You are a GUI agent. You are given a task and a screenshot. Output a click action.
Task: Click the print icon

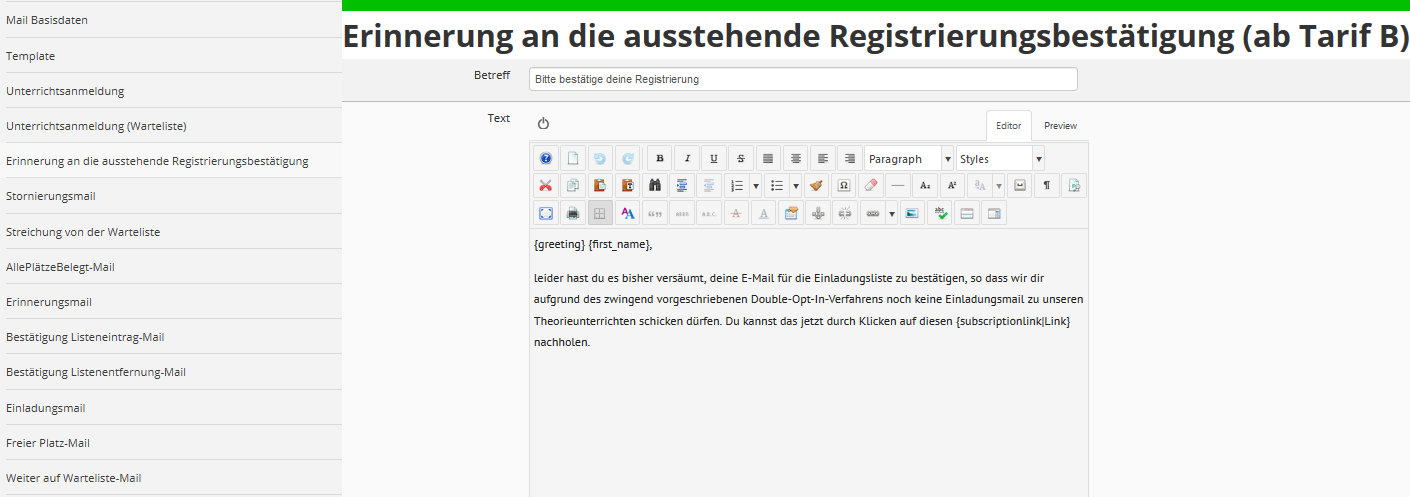click(x=573, y=213)
